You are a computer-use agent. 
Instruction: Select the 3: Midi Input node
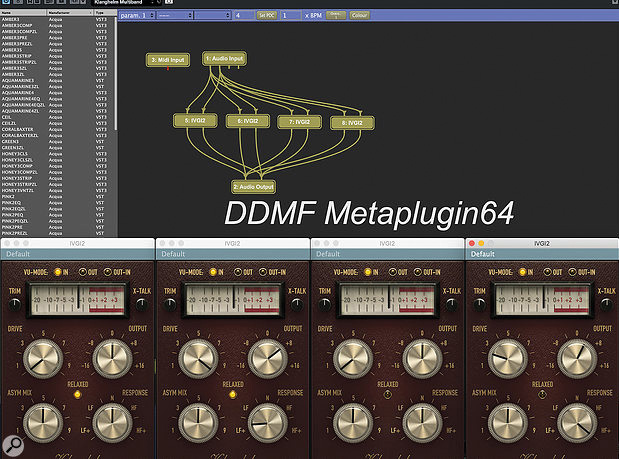[x=168, y=60]
